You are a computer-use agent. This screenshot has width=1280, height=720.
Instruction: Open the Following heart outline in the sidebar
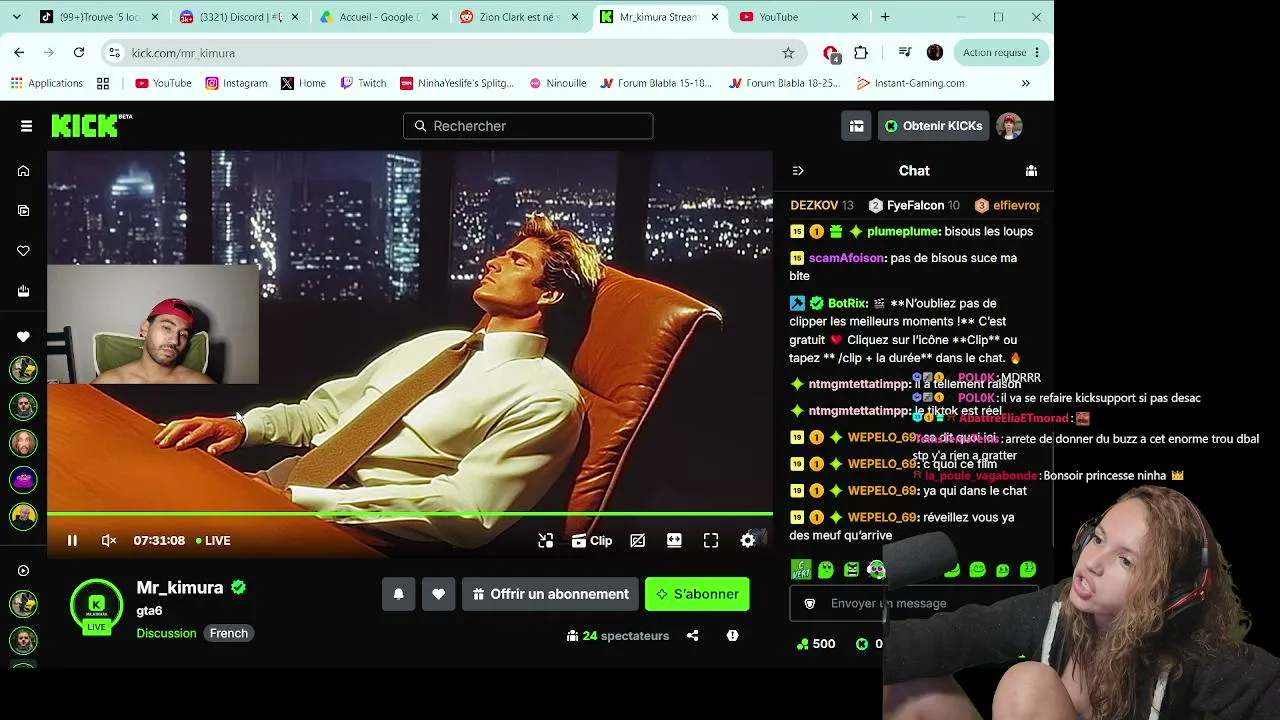pyautogui.click(x=23, y=251)
